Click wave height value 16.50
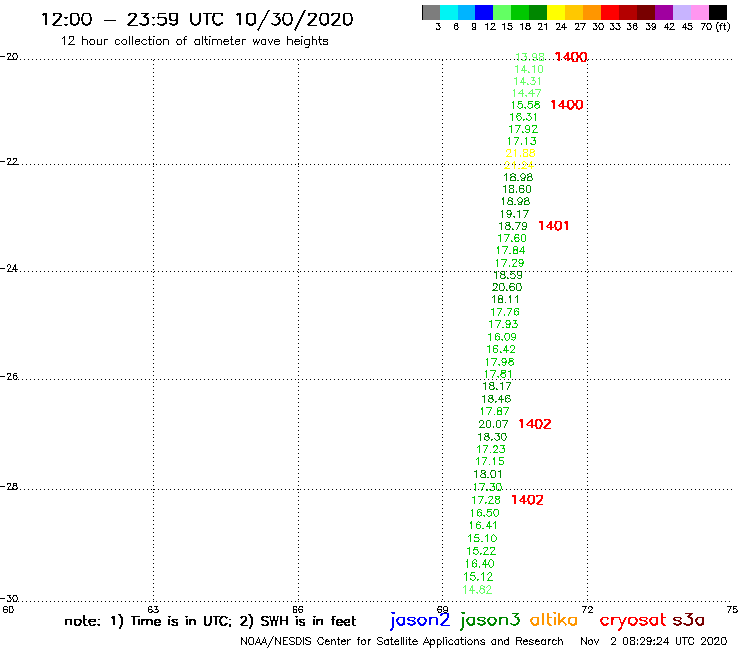Viewport: 740px width, 650px height. [485, 513]
